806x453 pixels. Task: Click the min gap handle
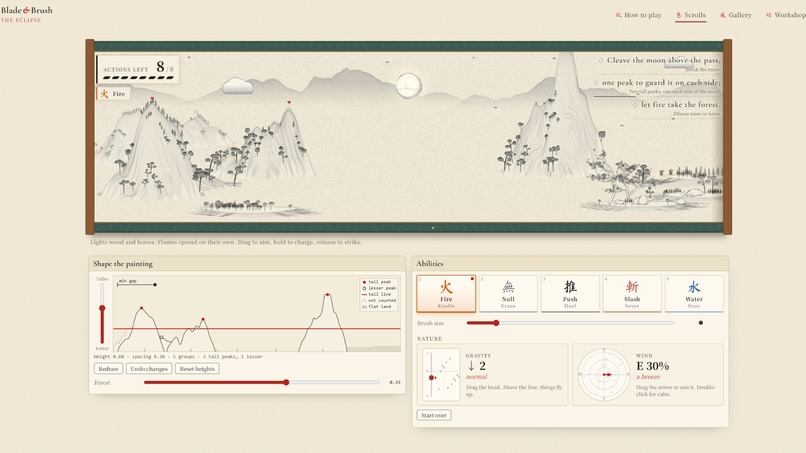pyautogui.click(x=155, y=285)
